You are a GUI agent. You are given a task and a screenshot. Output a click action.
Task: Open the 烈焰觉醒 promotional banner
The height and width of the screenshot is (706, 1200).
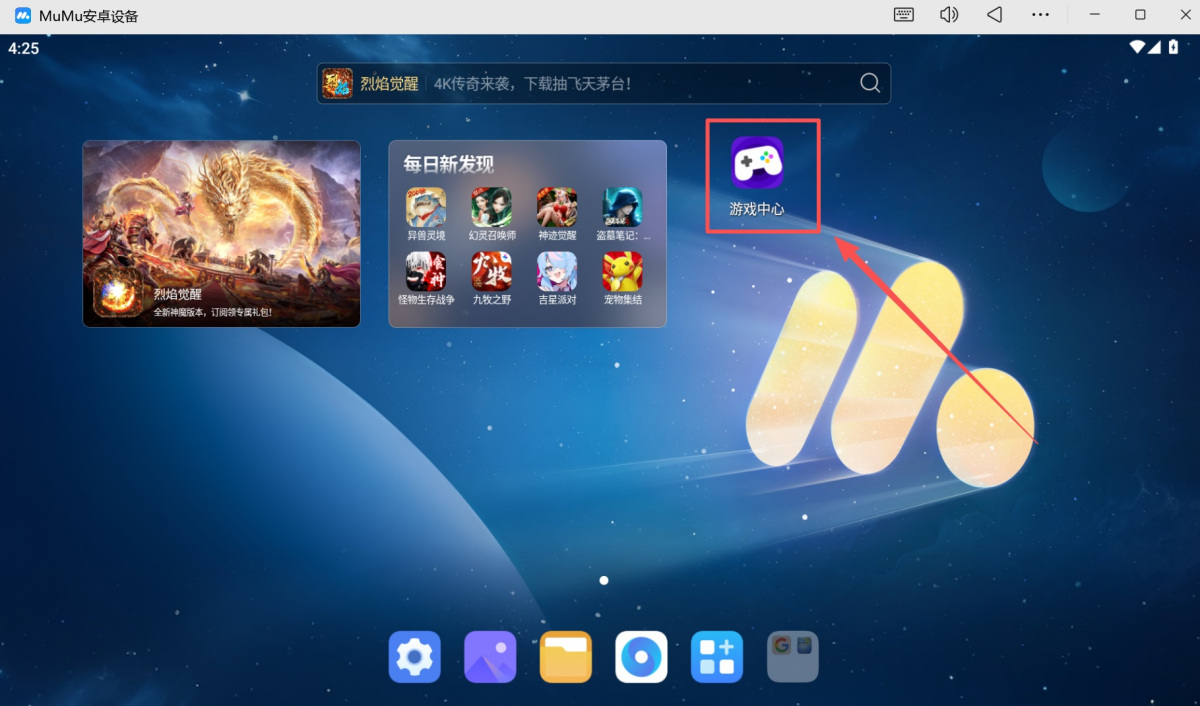point(221,233)
